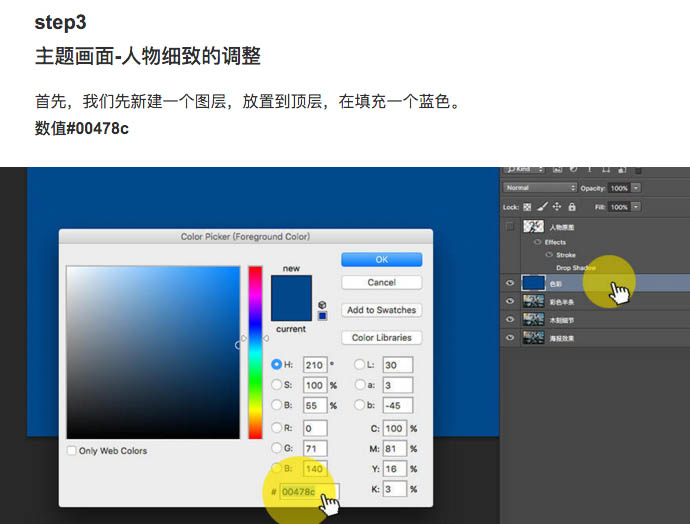This screenshot has width=690, height=524.
Task: Select the 木刻细节 layer name
Action: (562, 320)
